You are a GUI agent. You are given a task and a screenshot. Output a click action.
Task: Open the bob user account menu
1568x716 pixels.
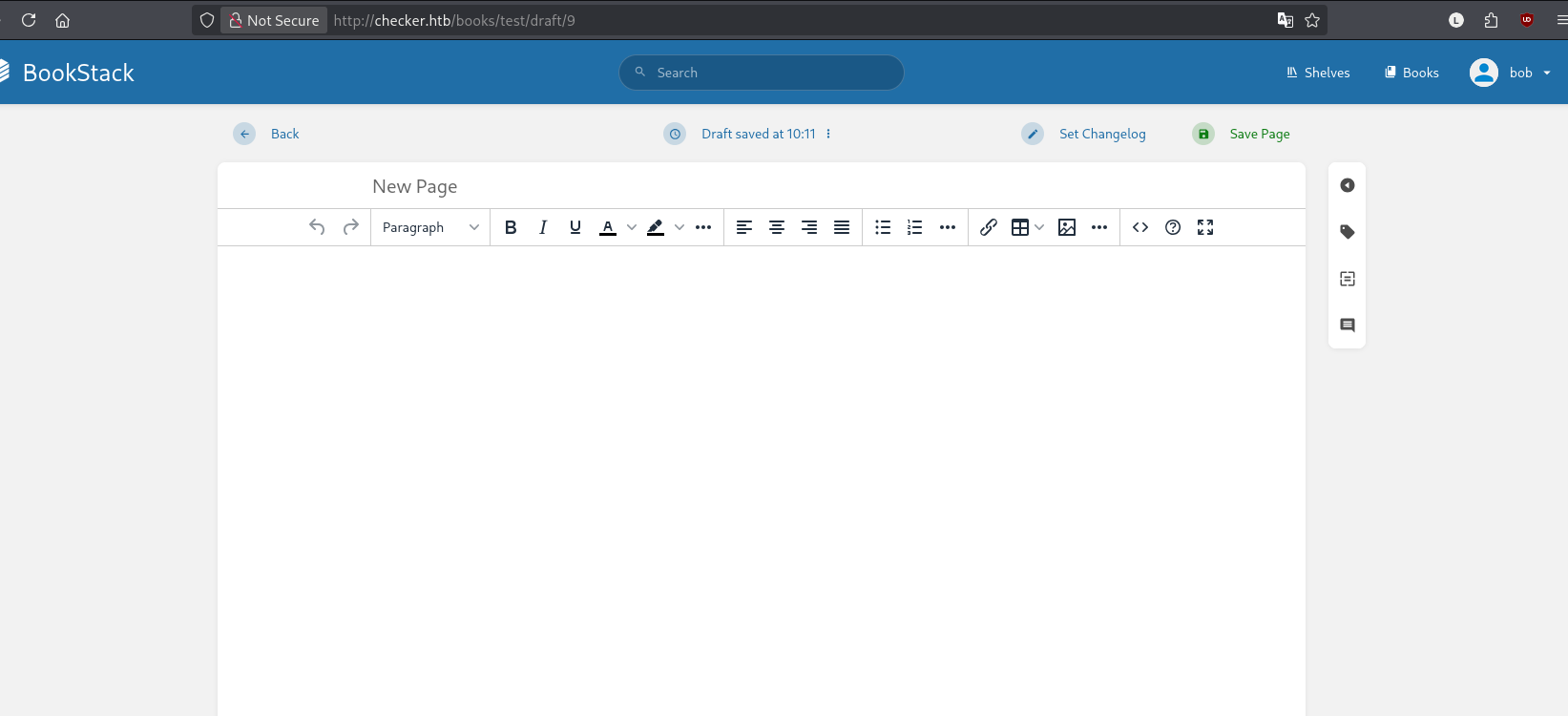1510,73
